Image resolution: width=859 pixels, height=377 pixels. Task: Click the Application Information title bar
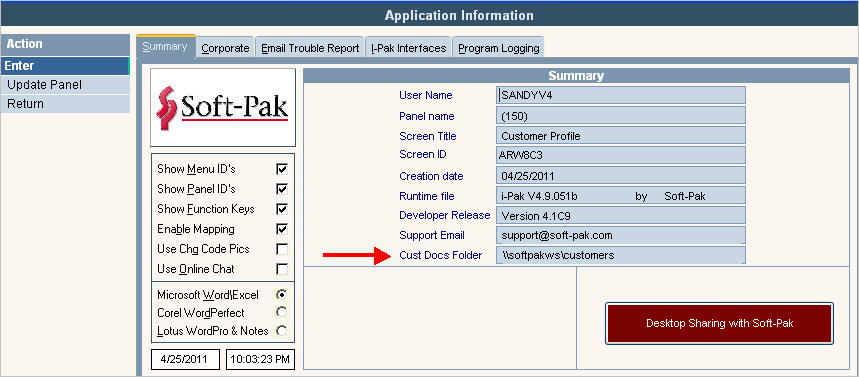pyautogui.click(x=430, y=15)
